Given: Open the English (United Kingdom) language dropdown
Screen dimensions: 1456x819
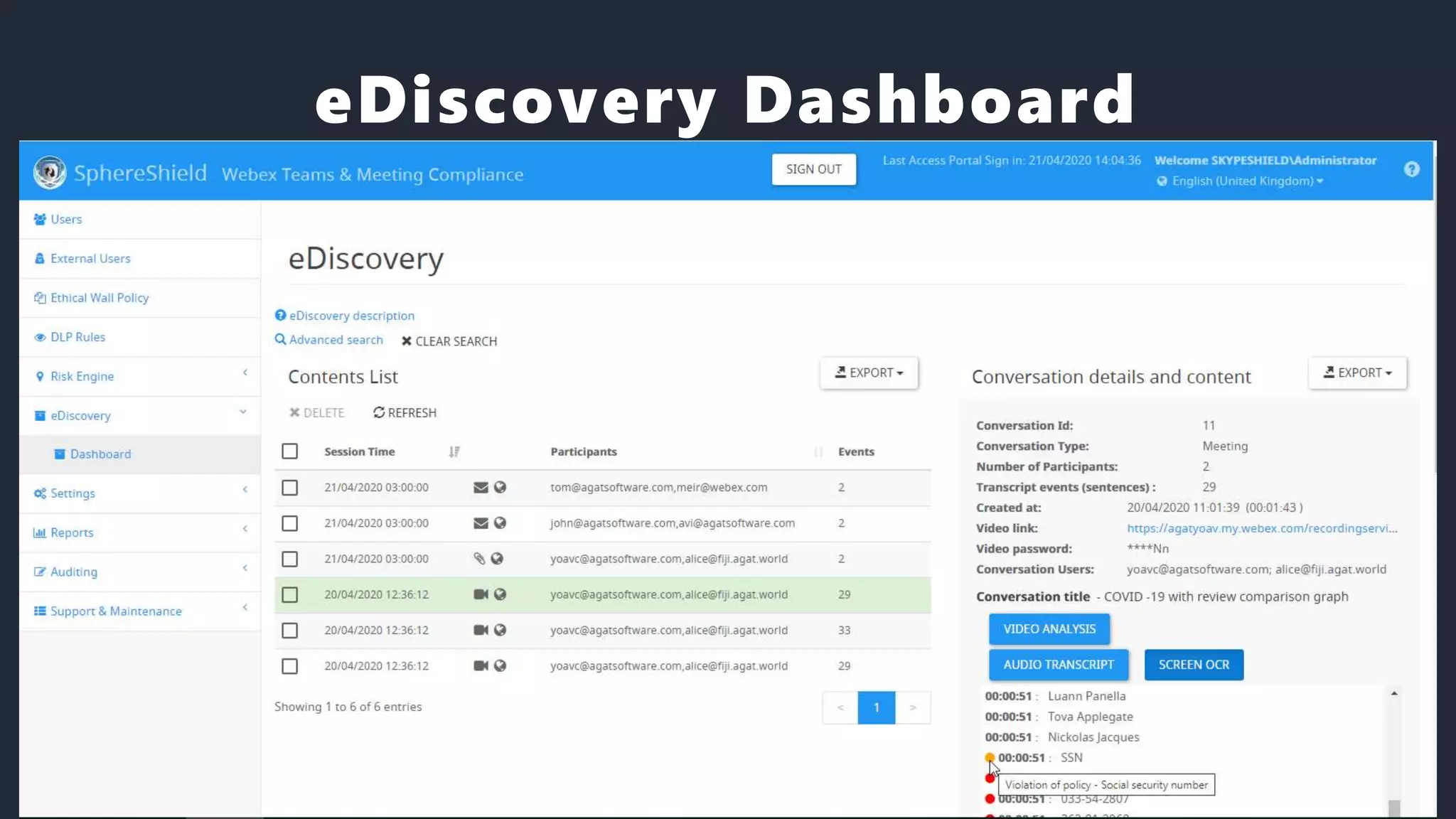Looking at the screenshot, I should pyautogui.click(x=1247, y=181).
